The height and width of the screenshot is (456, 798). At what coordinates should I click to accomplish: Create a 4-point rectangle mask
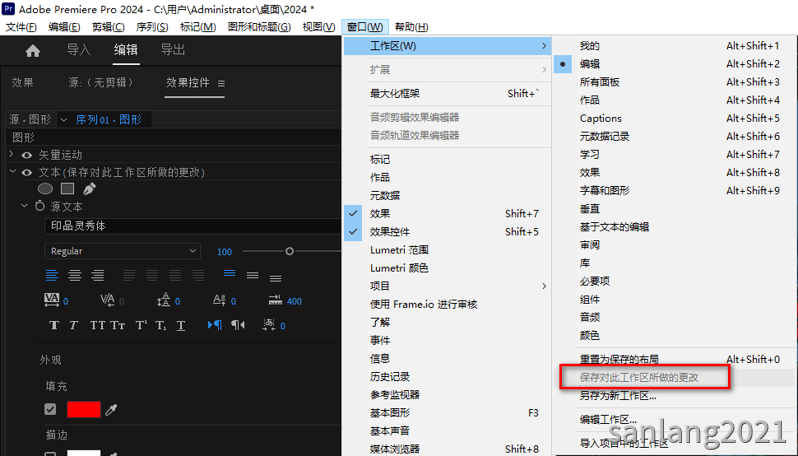pos(67,189)
